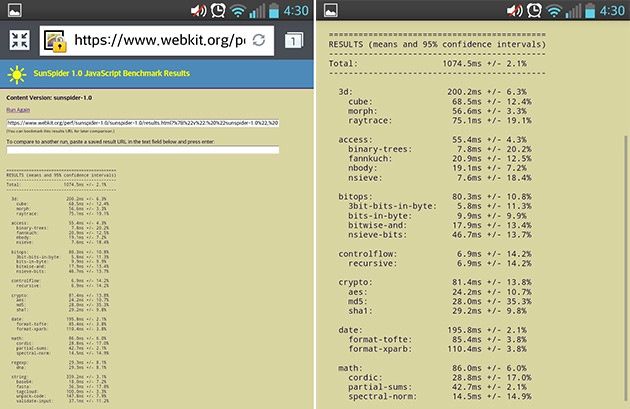This screenshot has height=409, width=630.
Task: Tap the 4:30 clock in right status bar
Action: point(612,10)
